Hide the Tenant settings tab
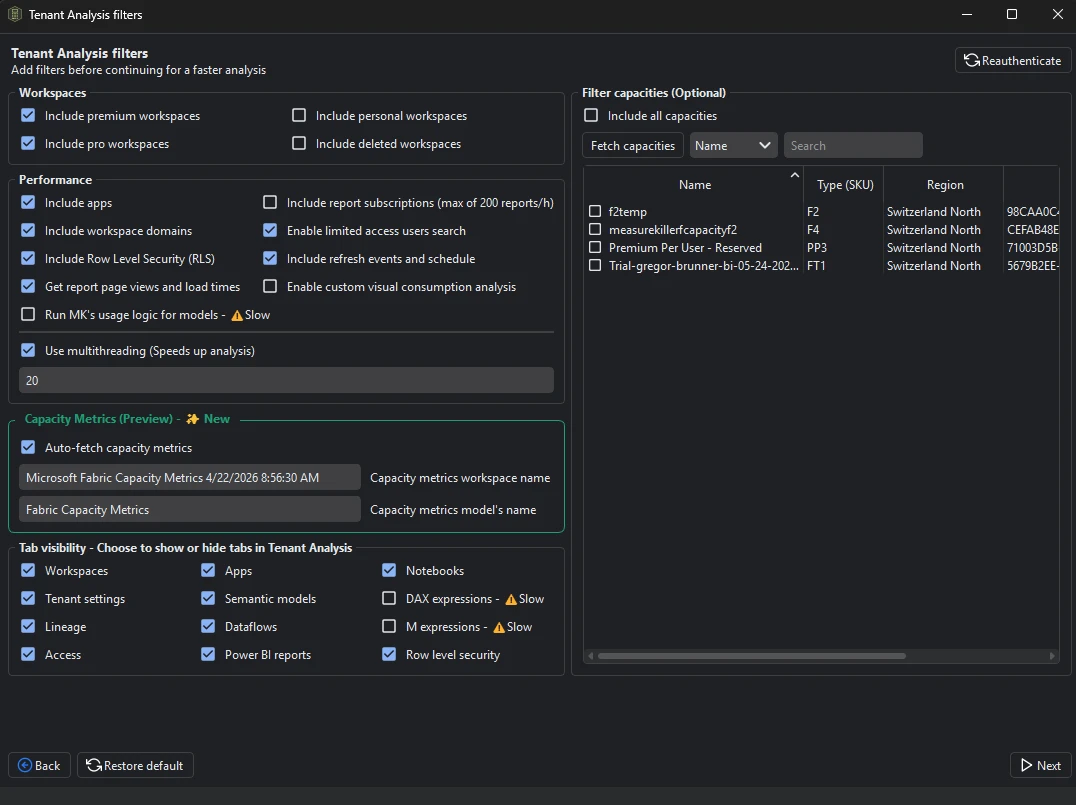This screenshot has height=805, width=1076. click(x=28, y=598)
